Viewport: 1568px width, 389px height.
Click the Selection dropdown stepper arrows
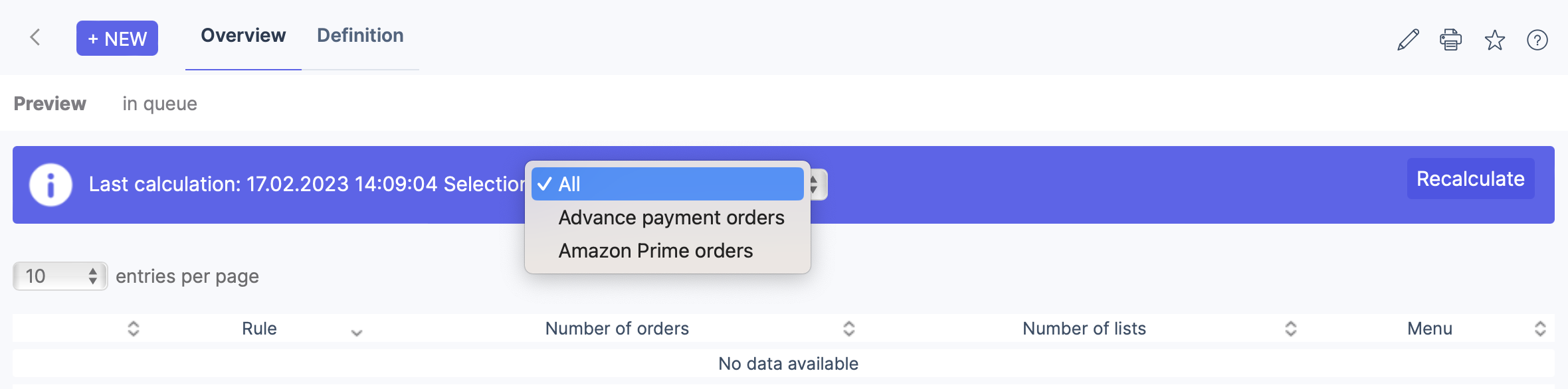(817, 185)
